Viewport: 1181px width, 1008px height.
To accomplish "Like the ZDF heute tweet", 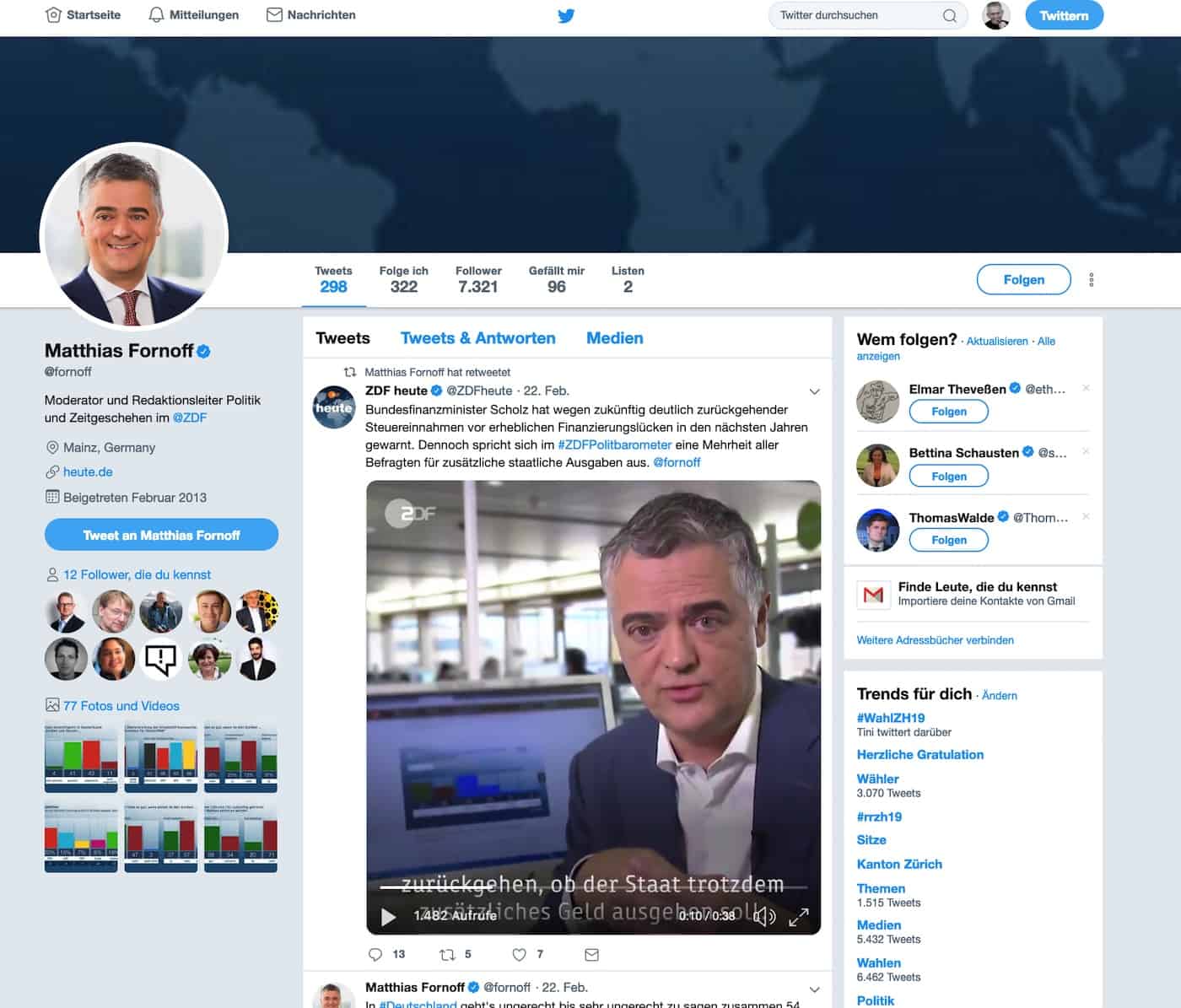I will click(x=520, y=955).
